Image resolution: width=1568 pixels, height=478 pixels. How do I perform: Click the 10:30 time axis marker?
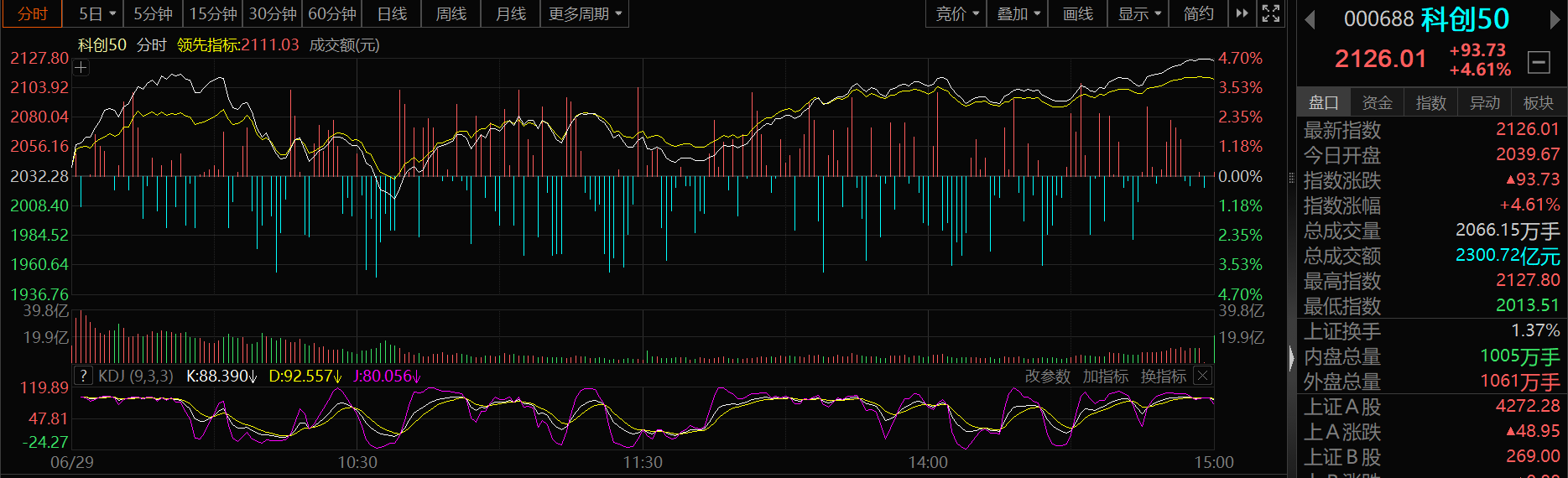[x=357, y=462]
